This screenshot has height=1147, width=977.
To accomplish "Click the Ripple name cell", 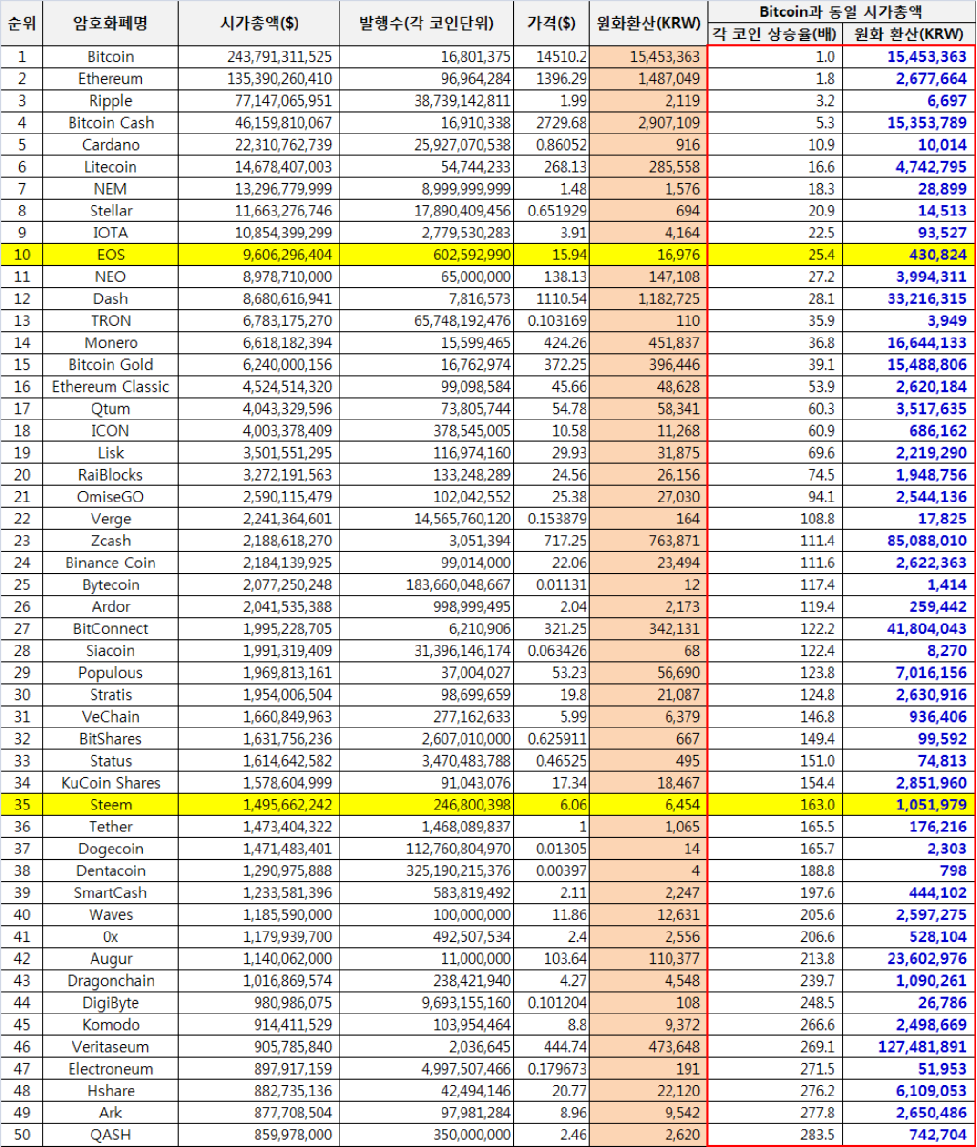I will point(110,101).
